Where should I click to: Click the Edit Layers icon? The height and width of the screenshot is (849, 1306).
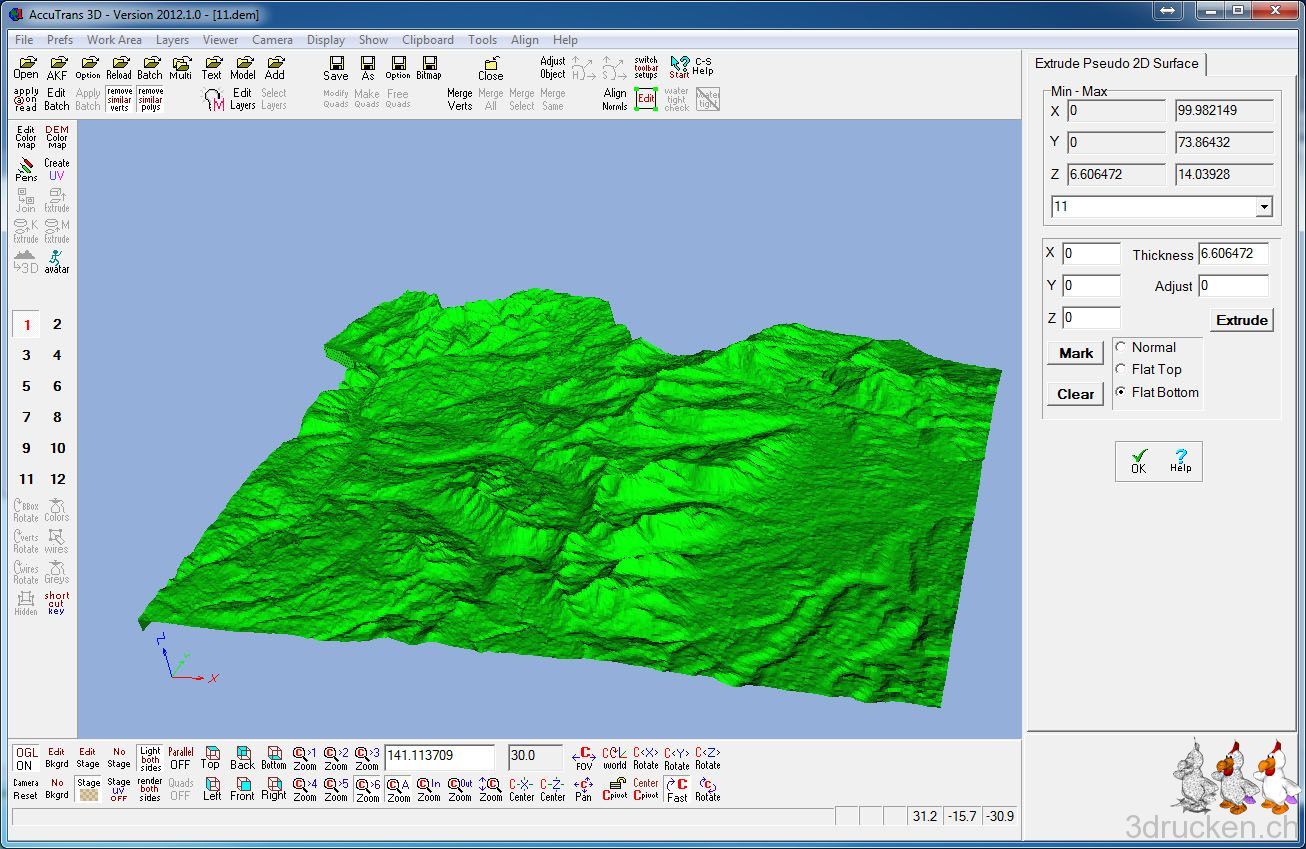click(x=242, y=99)
